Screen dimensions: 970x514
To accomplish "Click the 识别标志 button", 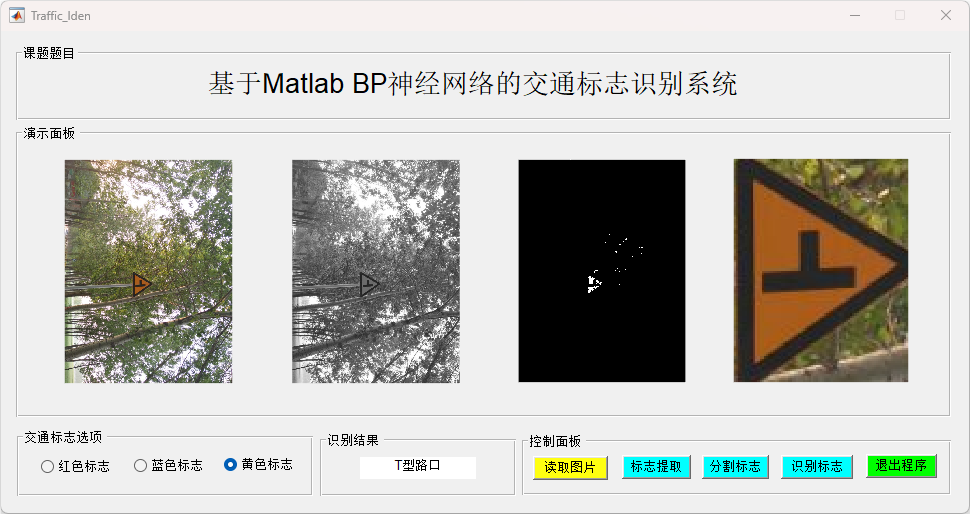I will 817,466.
